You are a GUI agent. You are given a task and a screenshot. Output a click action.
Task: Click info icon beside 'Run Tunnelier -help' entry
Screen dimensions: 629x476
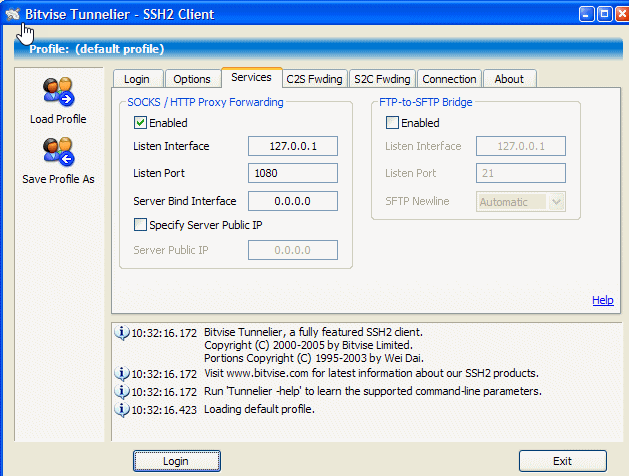click(x=122, y=391)
